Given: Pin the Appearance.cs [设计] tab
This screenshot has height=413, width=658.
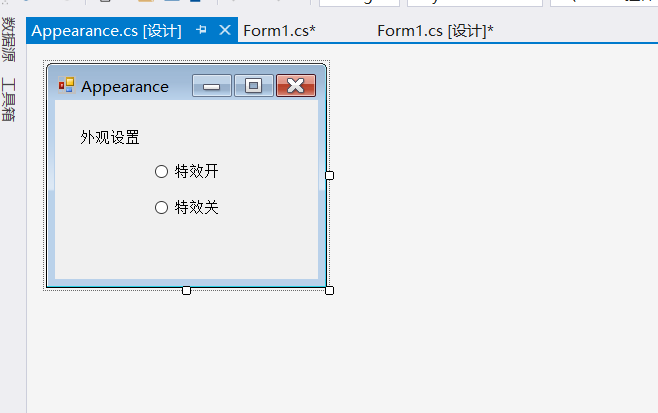Looking at the screenshot, I should [201, 30].
